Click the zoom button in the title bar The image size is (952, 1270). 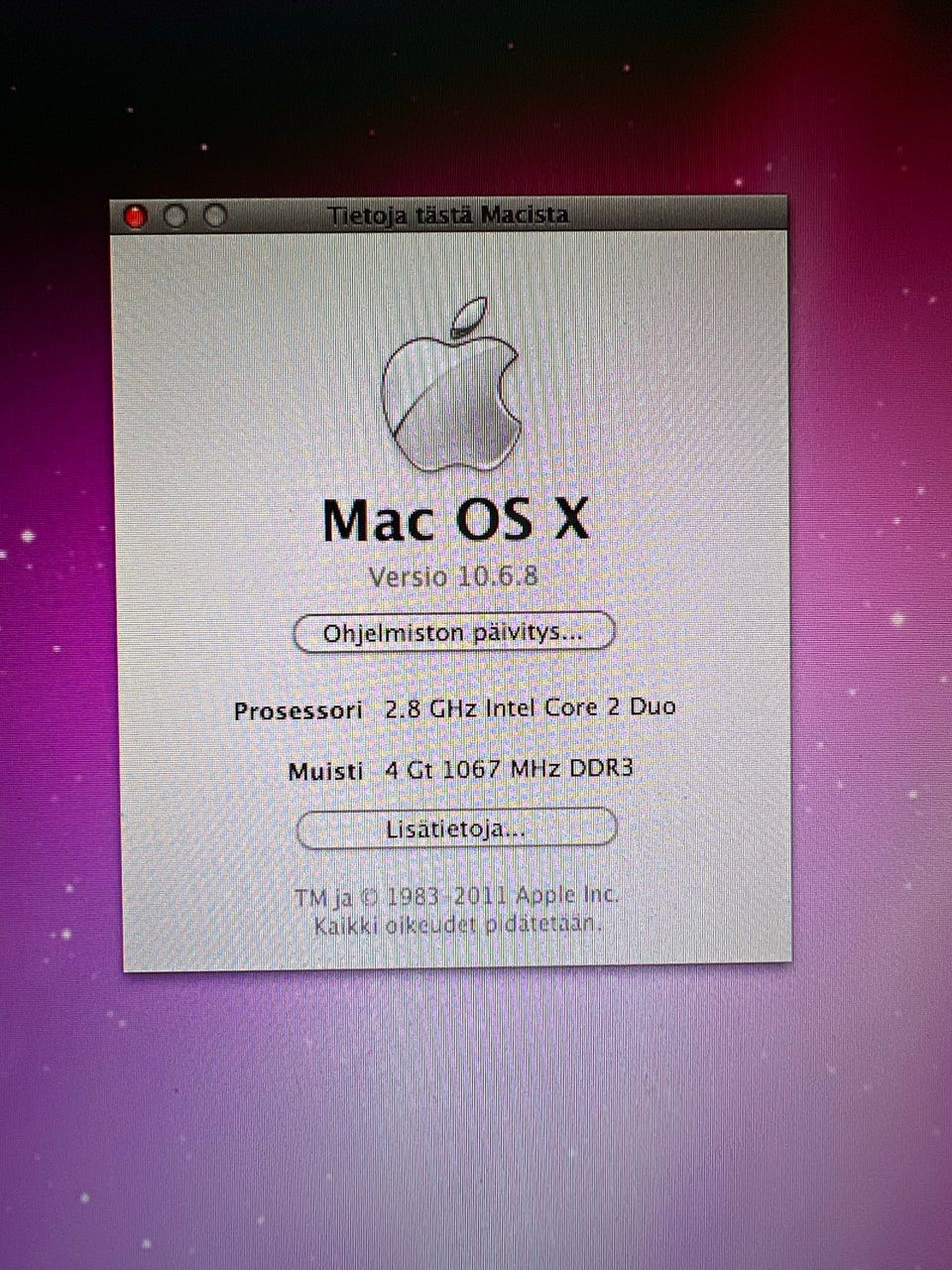[x=215, y=215]
